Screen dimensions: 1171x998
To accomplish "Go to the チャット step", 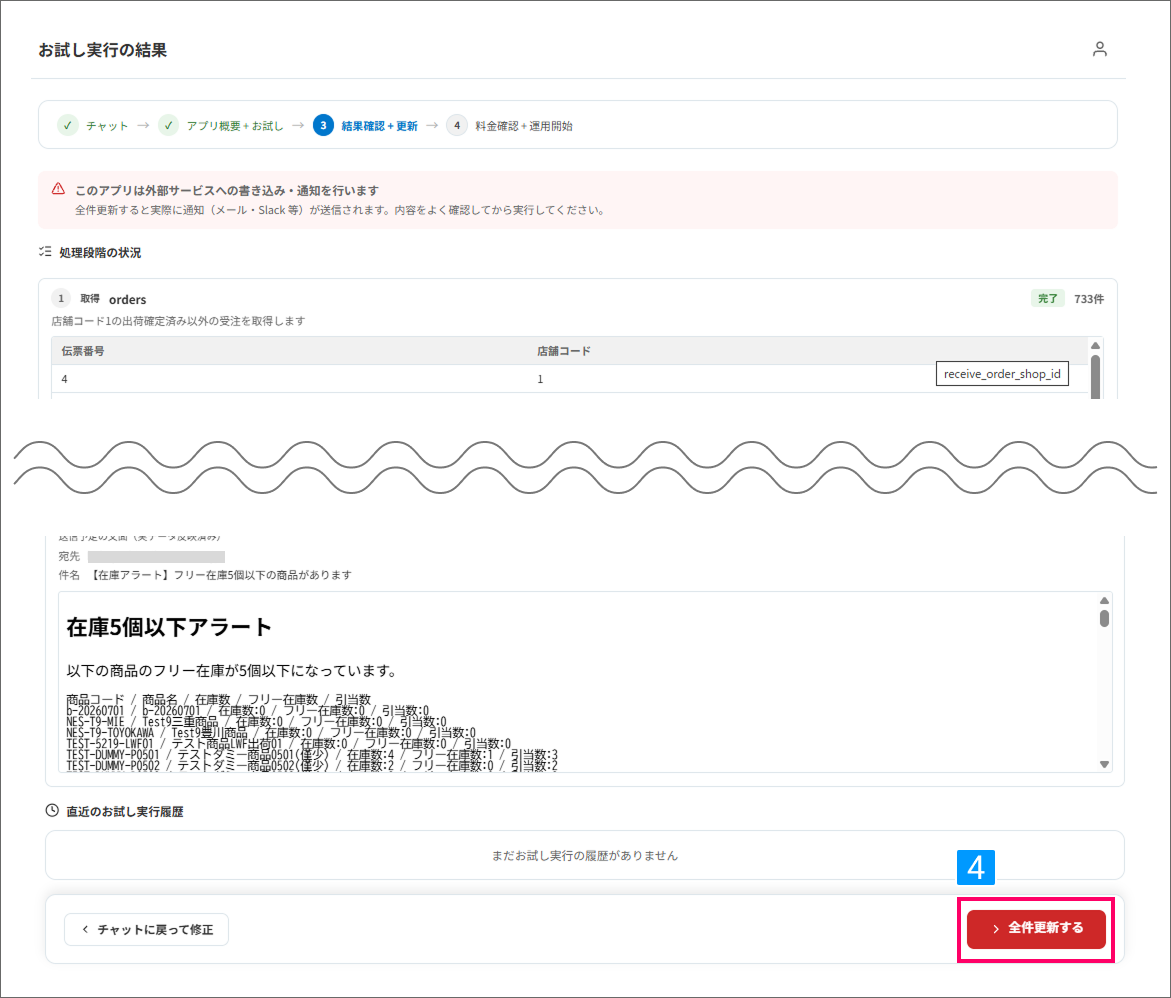I will pyautogui.click(x=107, y=126).
